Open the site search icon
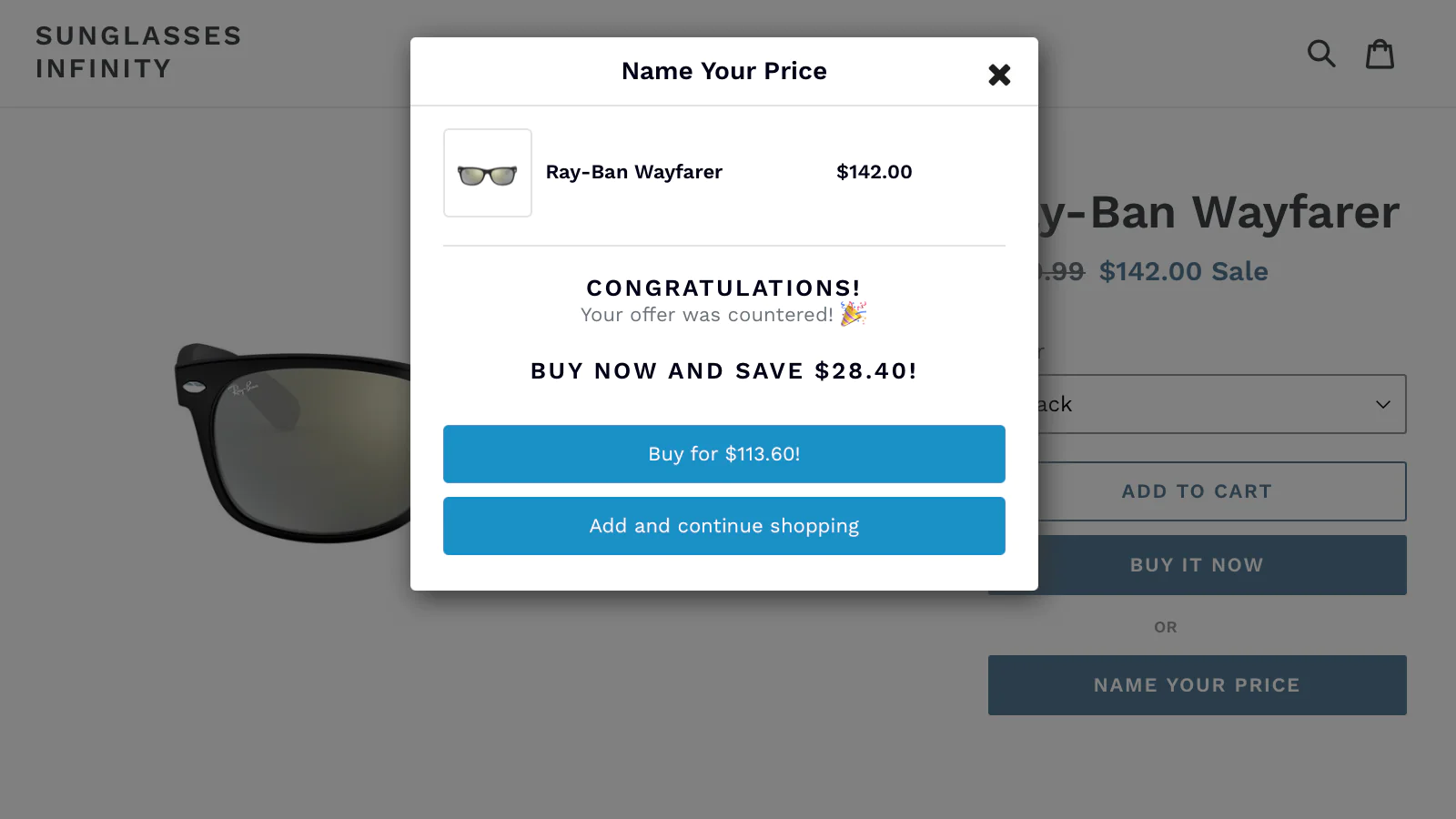This screenshot has width=1456, height=819. pyautogui.click(x=1321, y=54)
